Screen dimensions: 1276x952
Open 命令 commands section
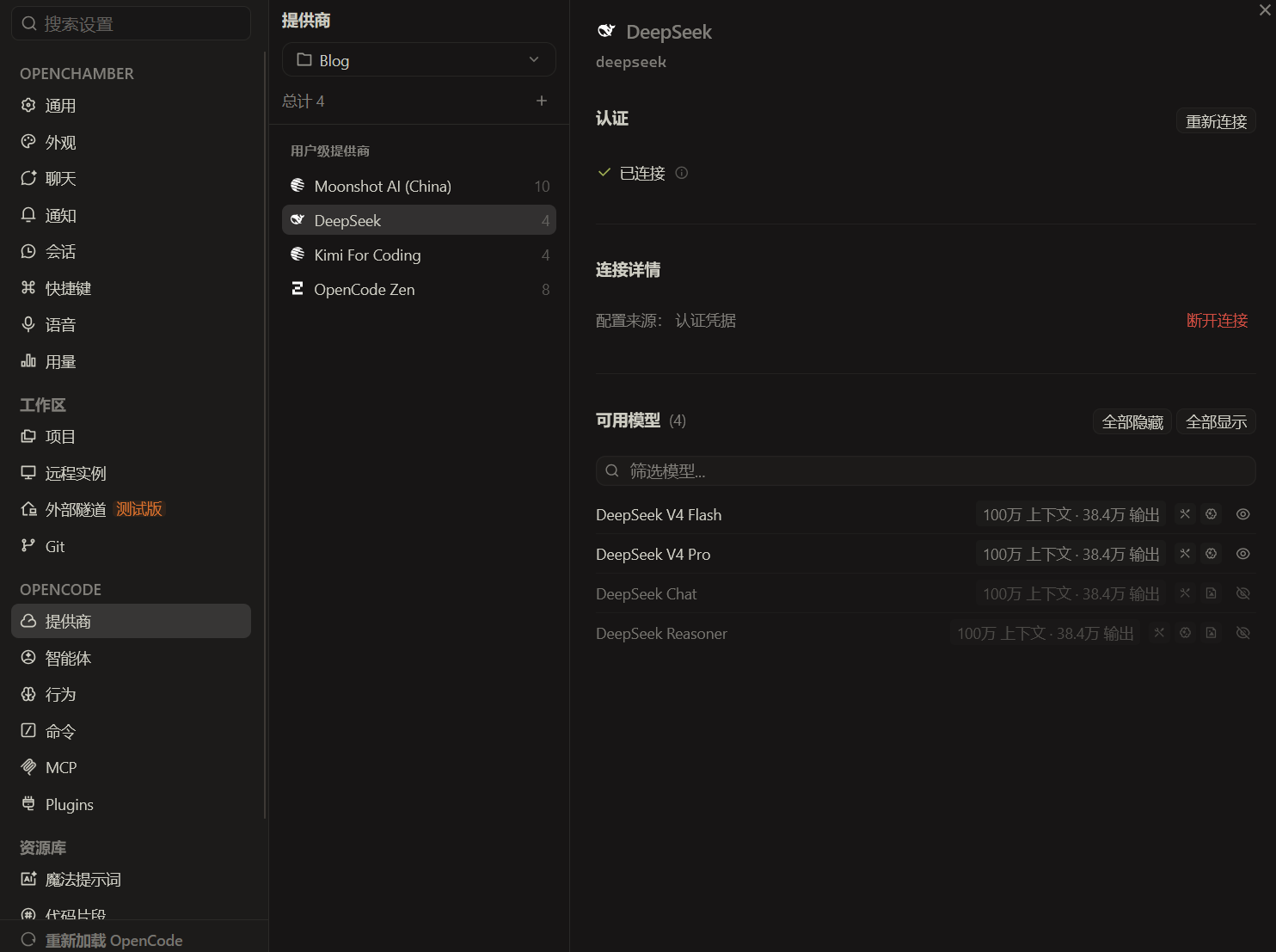click(x=131, y=731)
